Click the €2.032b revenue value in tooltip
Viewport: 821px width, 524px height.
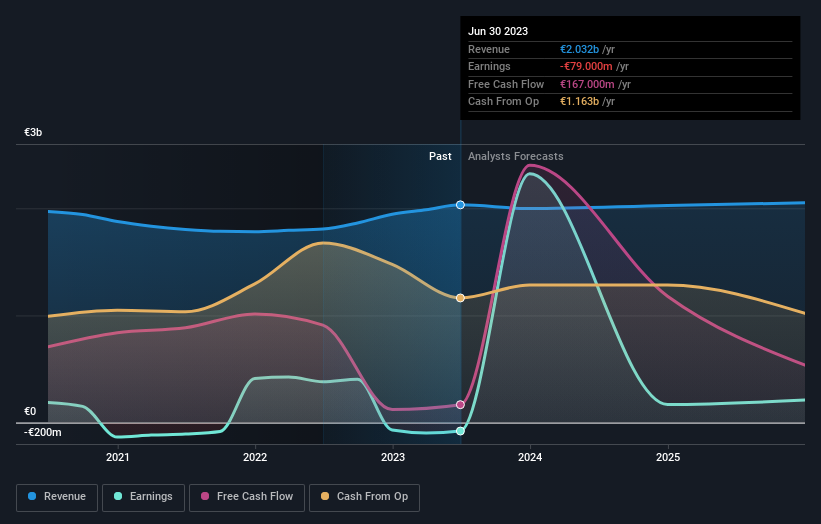pos(579,49)
